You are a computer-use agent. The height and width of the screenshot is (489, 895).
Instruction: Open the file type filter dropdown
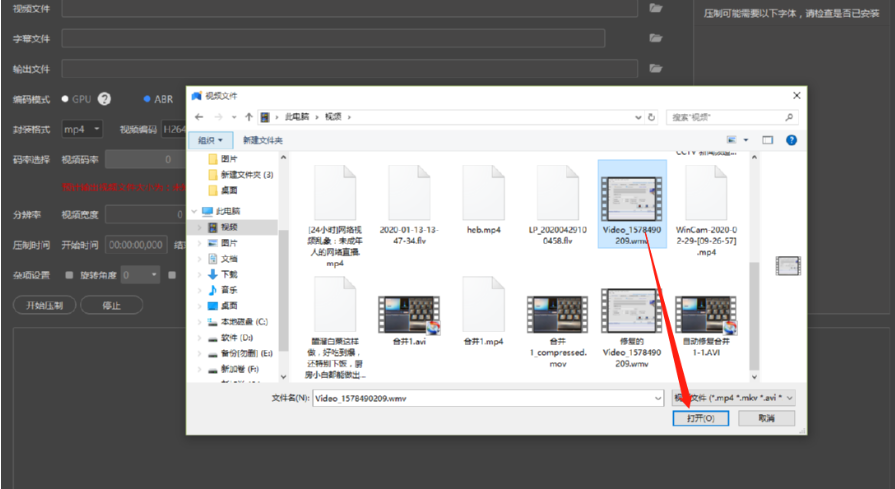(733, 398)
